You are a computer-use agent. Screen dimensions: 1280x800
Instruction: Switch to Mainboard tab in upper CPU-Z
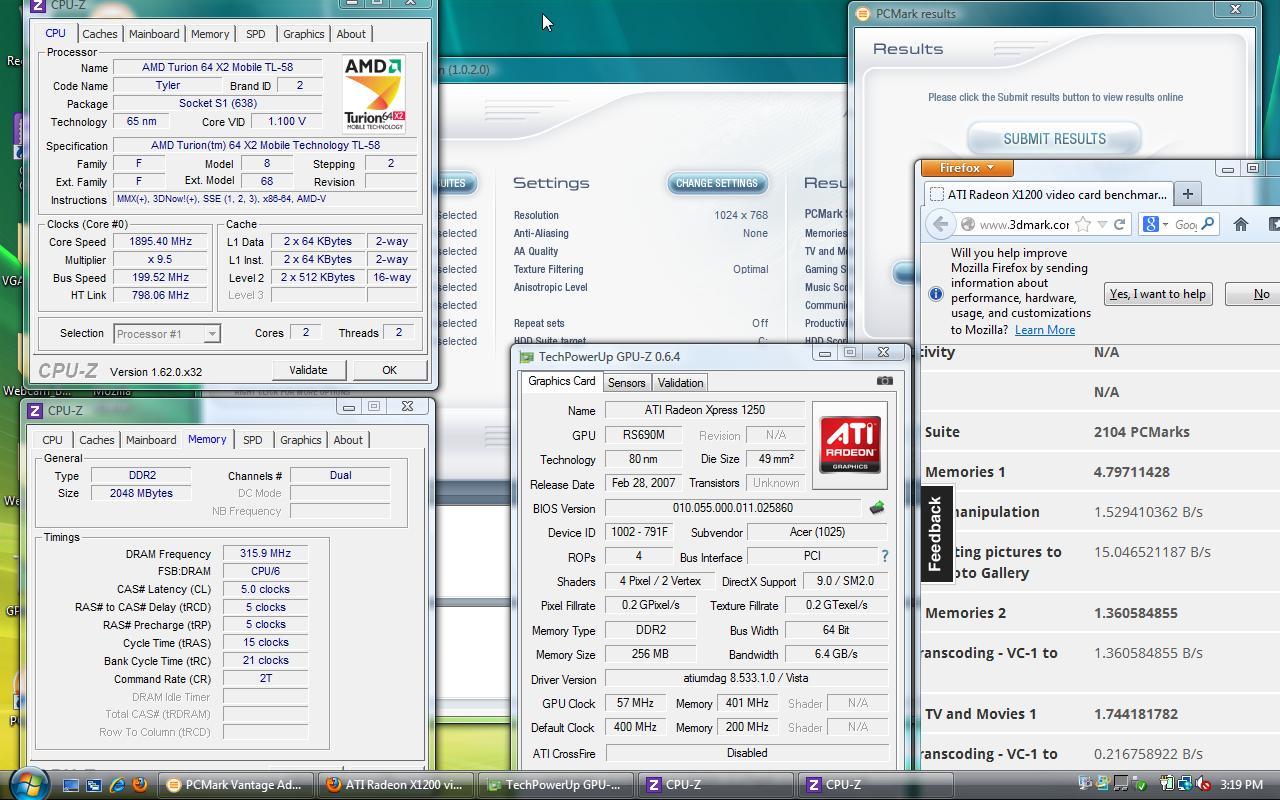click(x=154, y=34)
